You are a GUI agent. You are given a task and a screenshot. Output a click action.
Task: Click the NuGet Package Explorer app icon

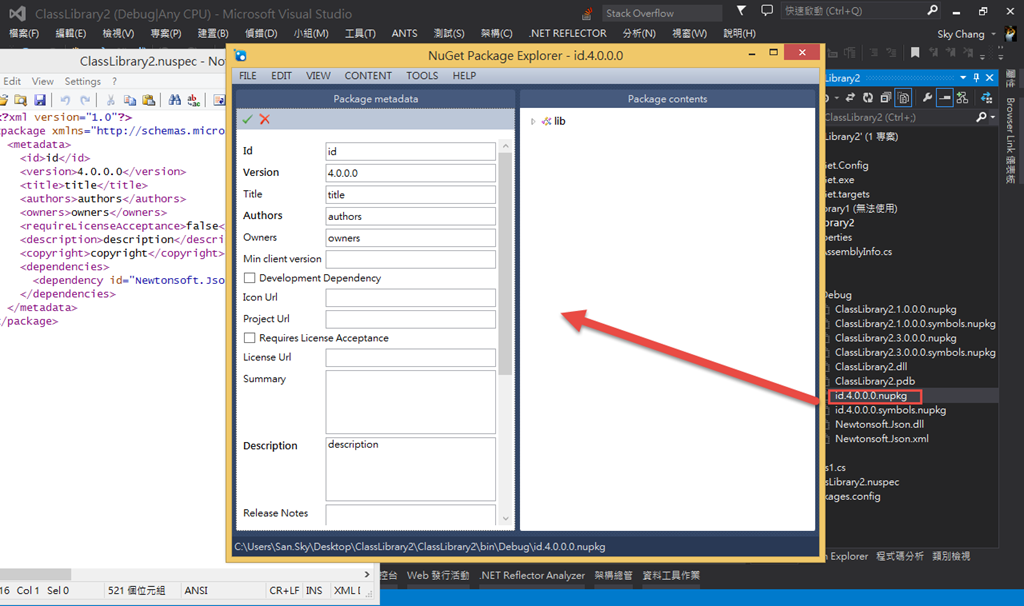pyautogui.click(x=240, y=56)
